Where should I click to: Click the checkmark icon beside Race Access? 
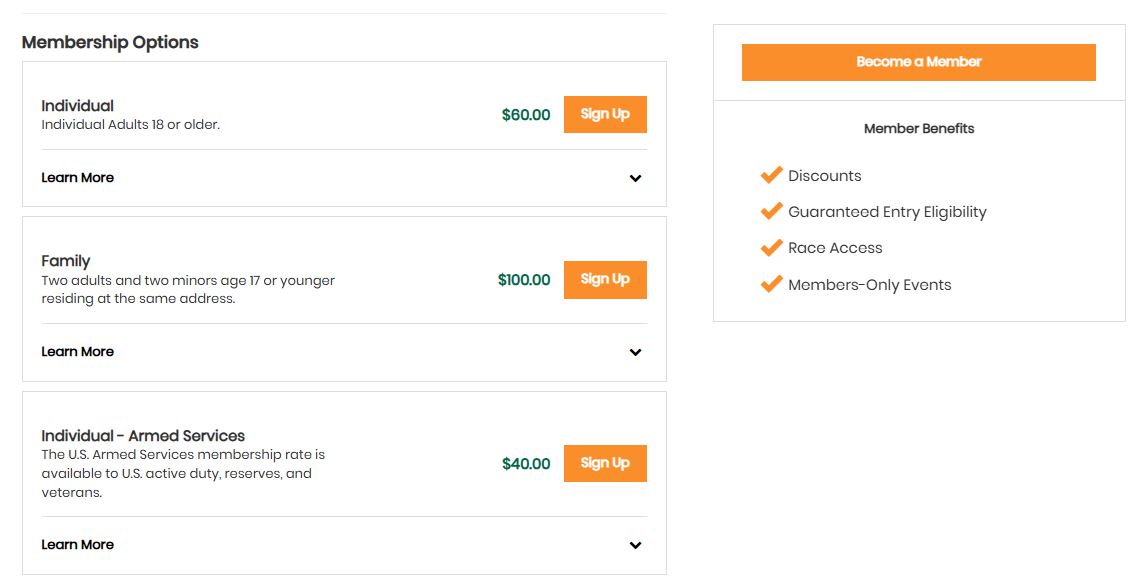tap(771, 246)
